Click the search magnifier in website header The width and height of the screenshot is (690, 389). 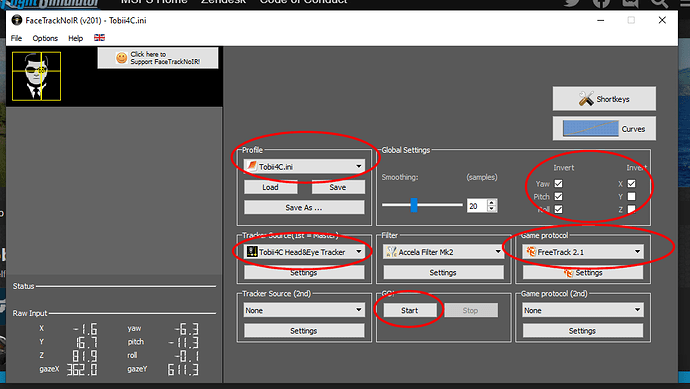pyautogui.click(x=659, y=3)
